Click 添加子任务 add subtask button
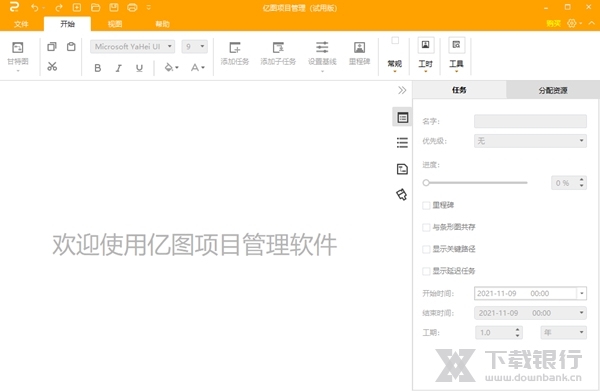This screenshot has height=391, width=600. pos(278,54)
